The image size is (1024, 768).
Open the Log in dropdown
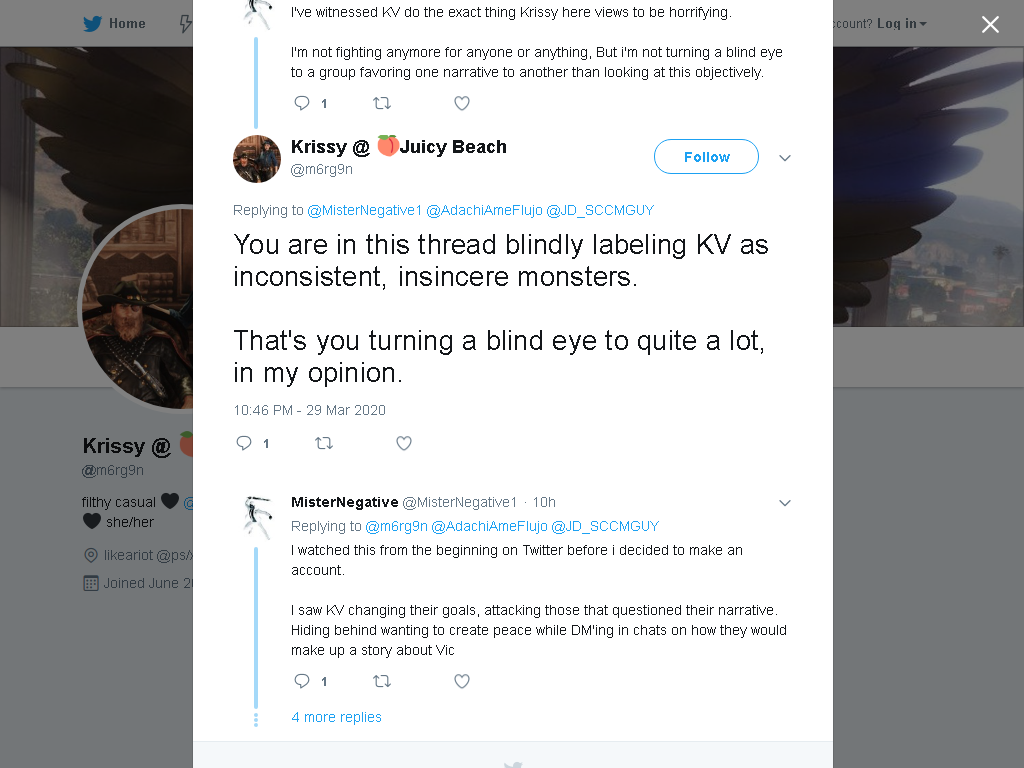coord(902,24)
